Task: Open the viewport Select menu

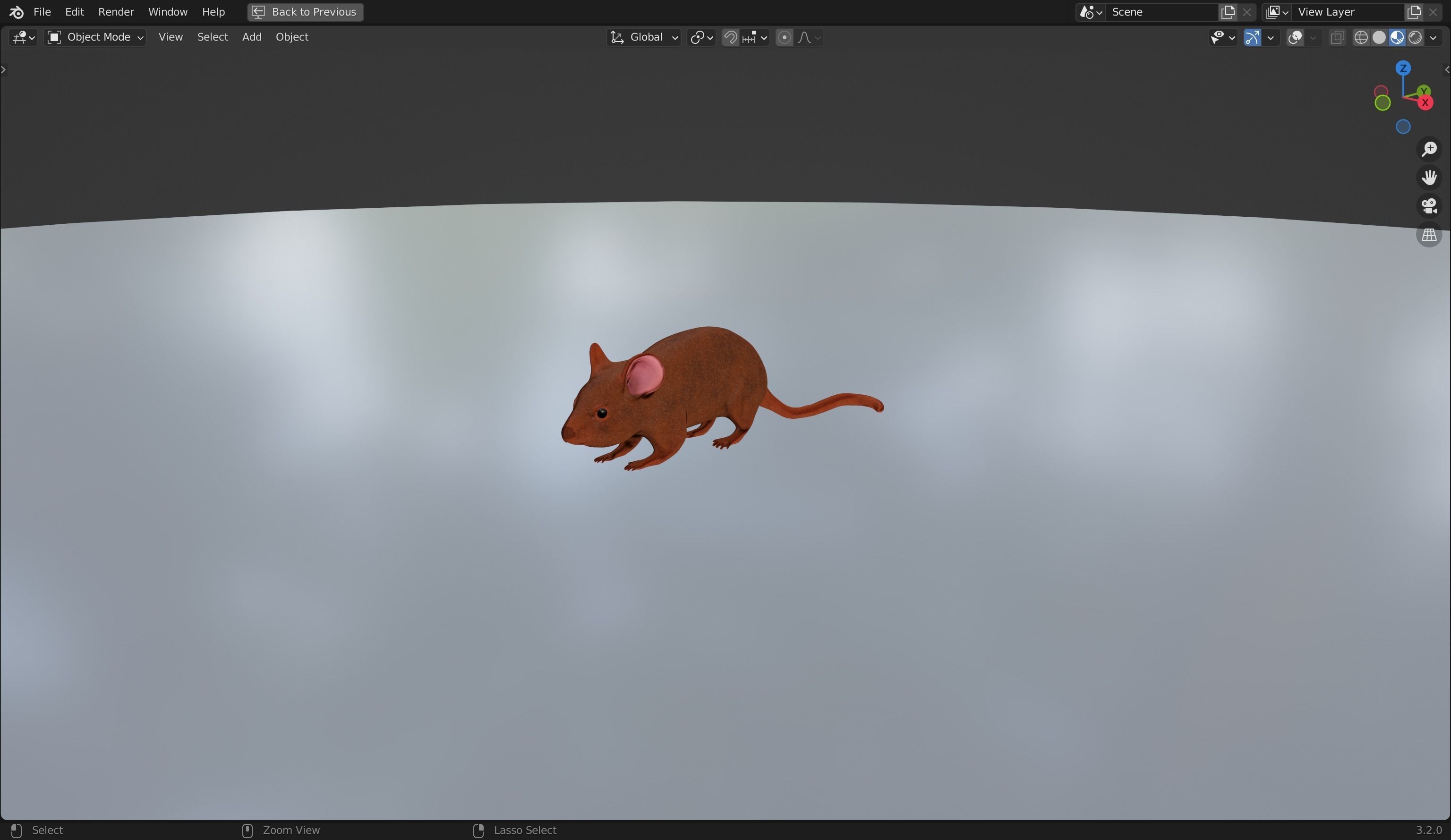Action: click(x=213, y=37)
